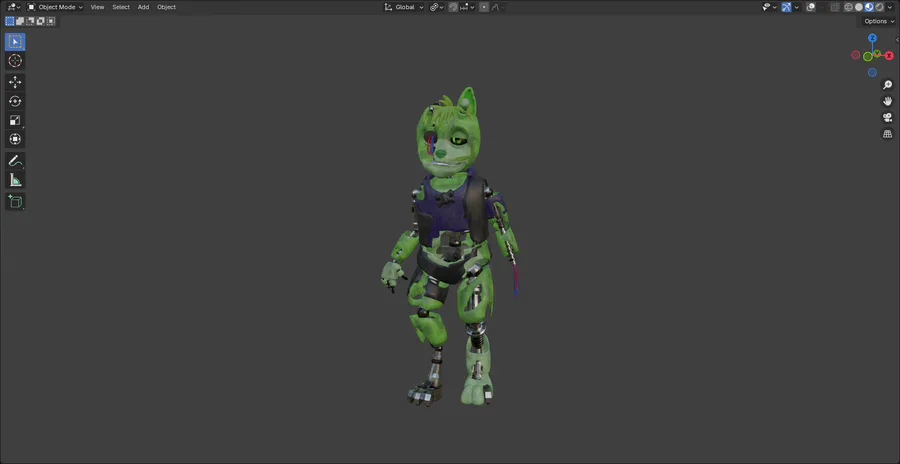
Task: Select the Annotate tool
Action: 15,161
